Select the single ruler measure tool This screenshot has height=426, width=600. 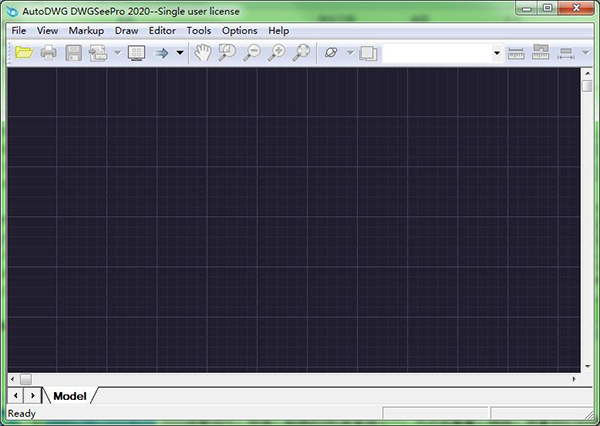(x=516, y=53)
